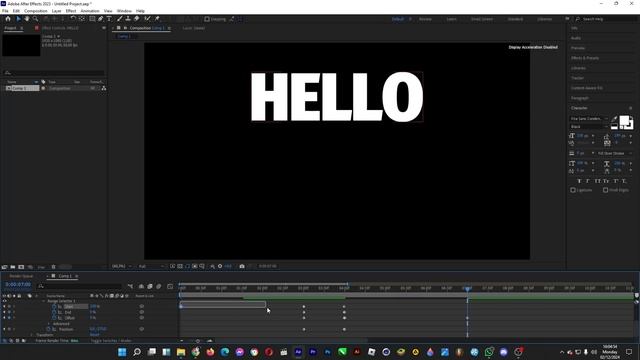Click the Composition Mini-Flowchart icon in timeline

click(x=130, y=287)
